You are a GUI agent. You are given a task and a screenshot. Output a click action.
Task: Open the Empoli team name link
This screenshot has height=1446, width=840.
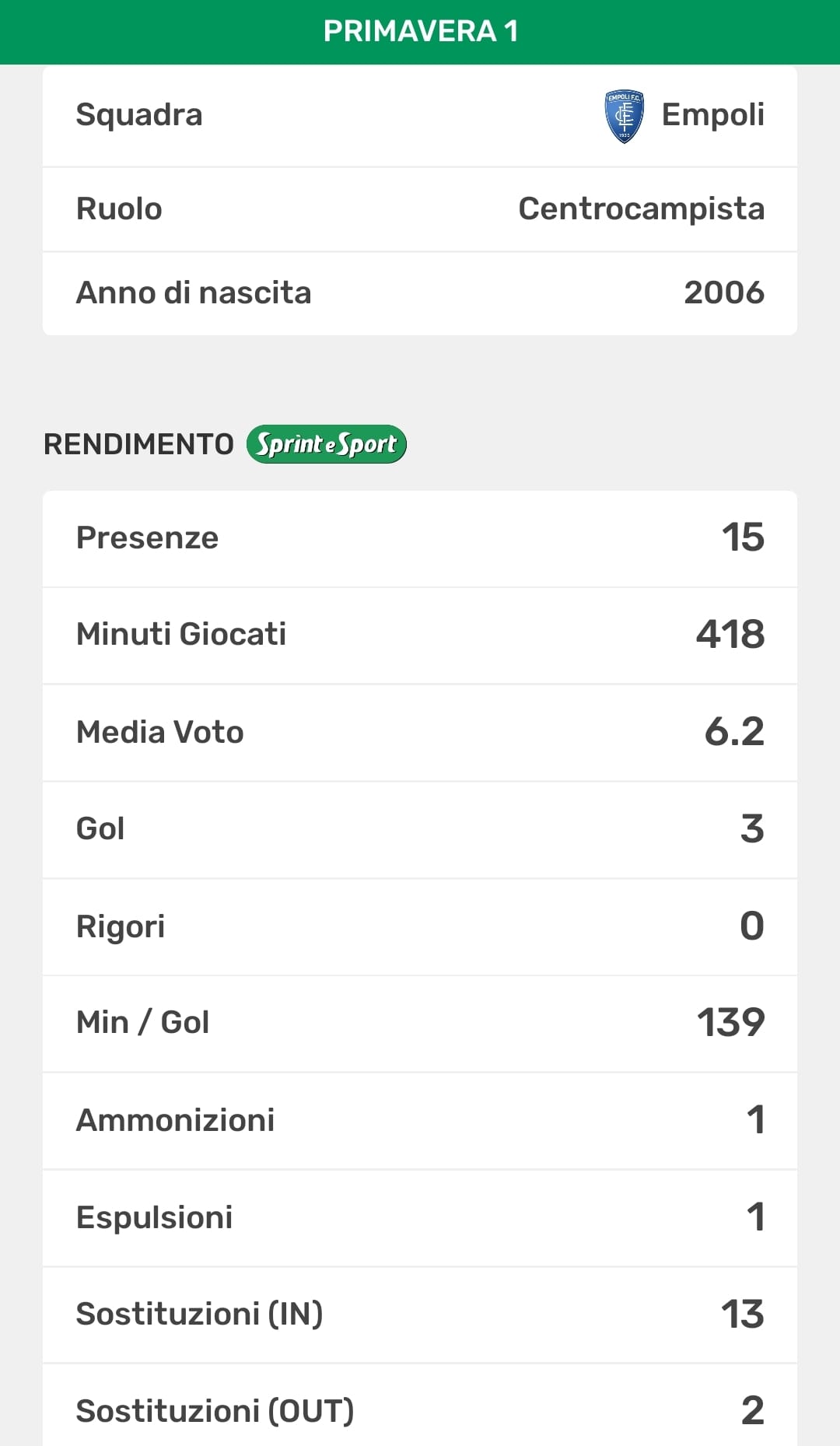(712, 115)
